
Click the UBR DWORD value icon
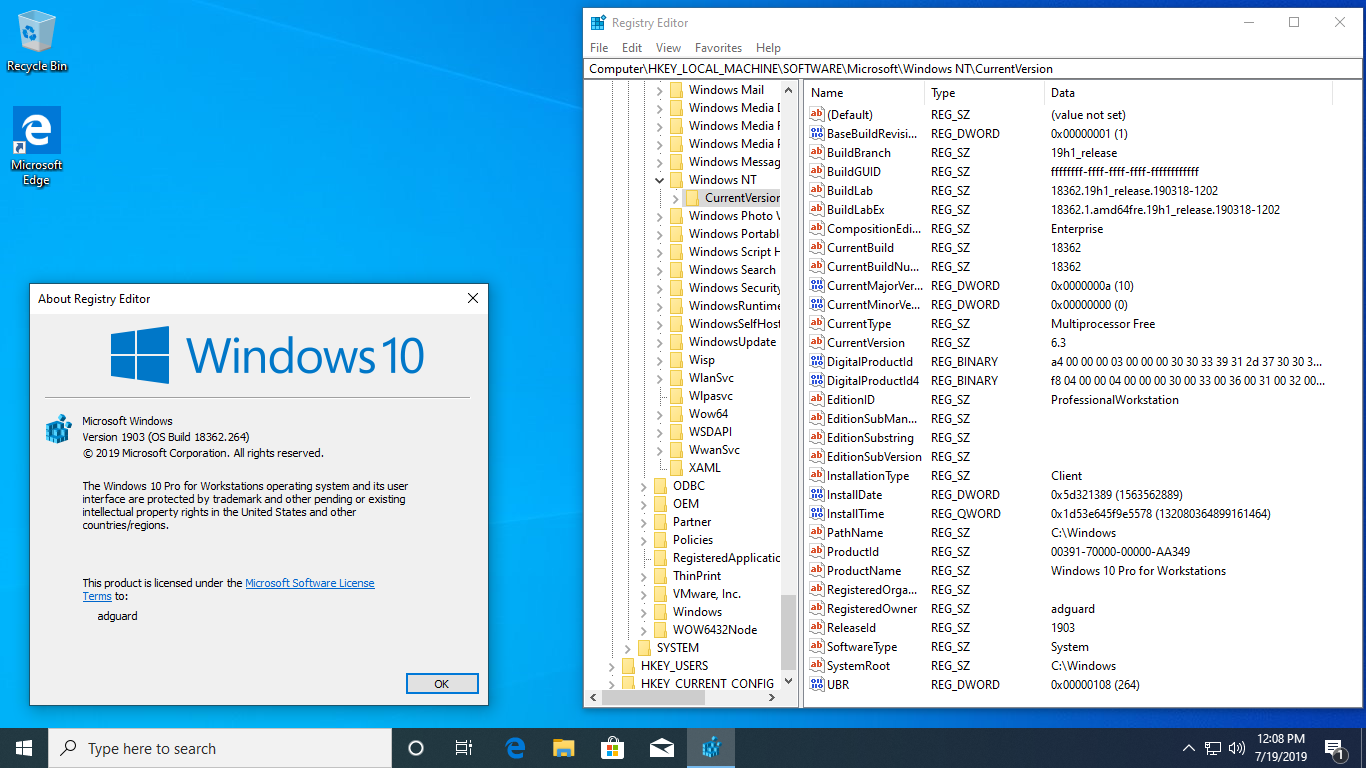(816, 685)
